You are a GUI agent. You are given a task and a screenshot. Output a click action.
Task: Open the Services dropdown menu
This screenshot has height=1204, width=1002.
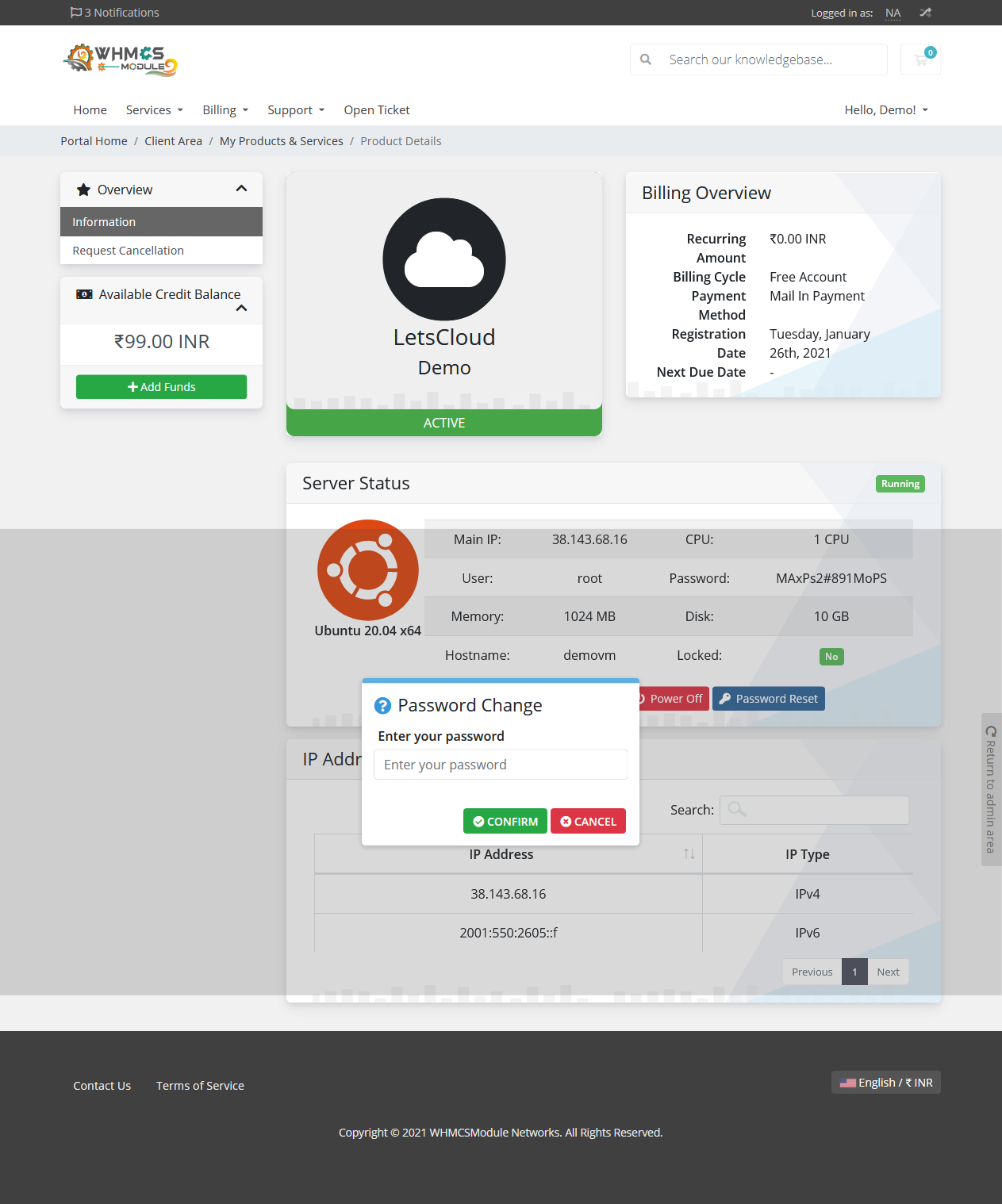155,110
